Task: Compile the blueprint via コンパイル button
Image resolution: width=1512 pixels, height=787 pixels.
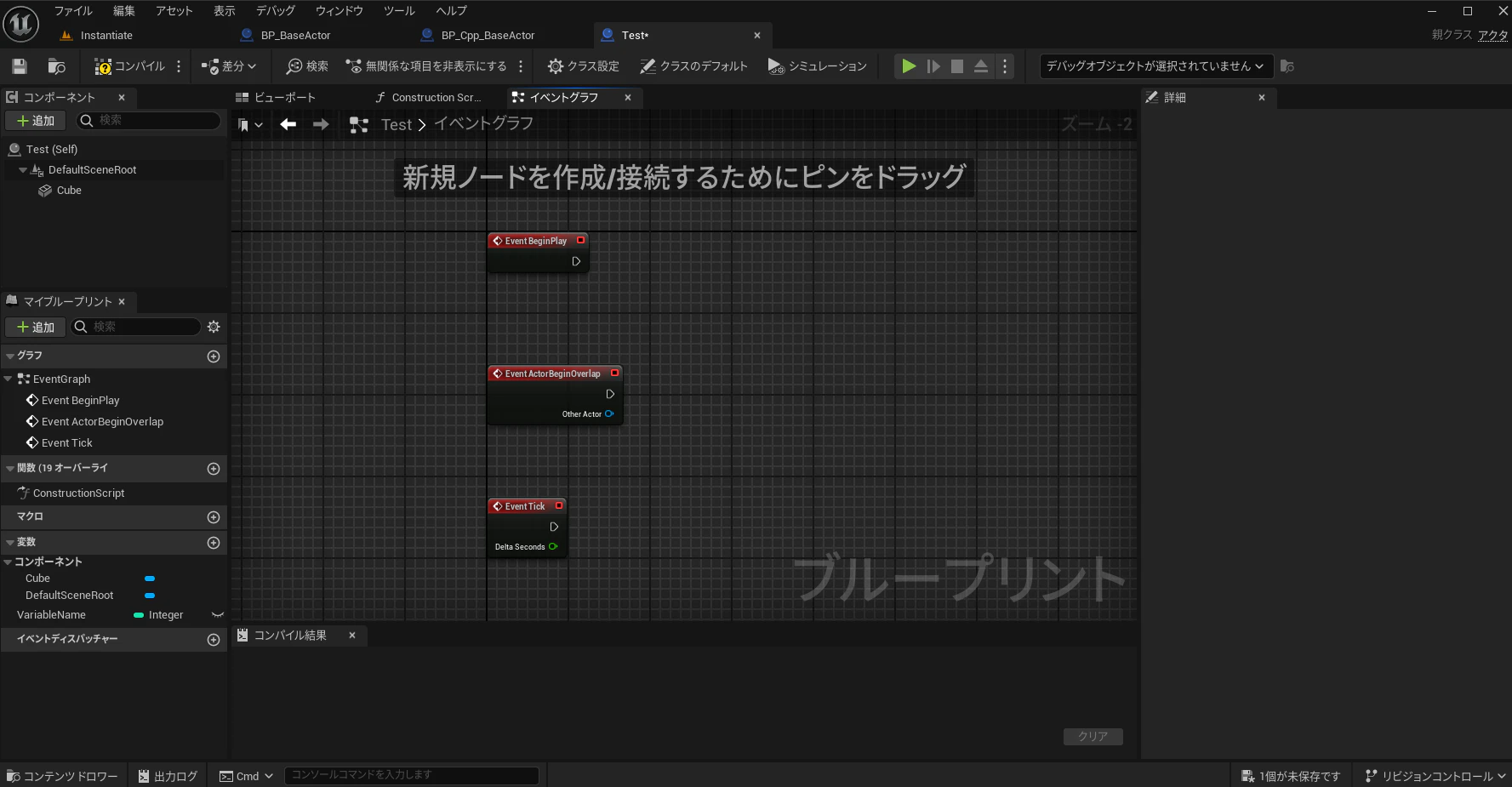Action: [x=129, y=66]
